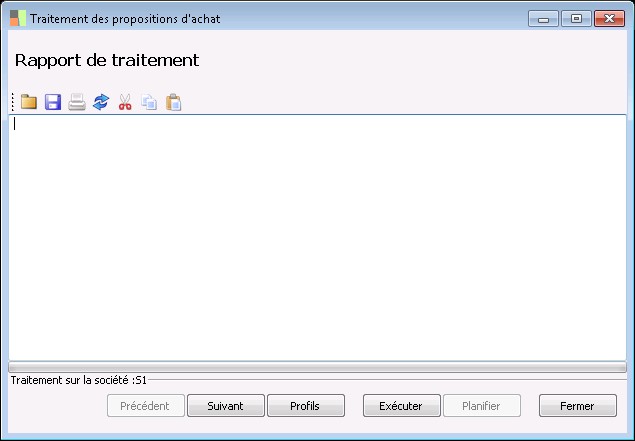Viewport: 635px width, 441px height.
Task: Place the cursor in the report text area
Action: (318, 238)
